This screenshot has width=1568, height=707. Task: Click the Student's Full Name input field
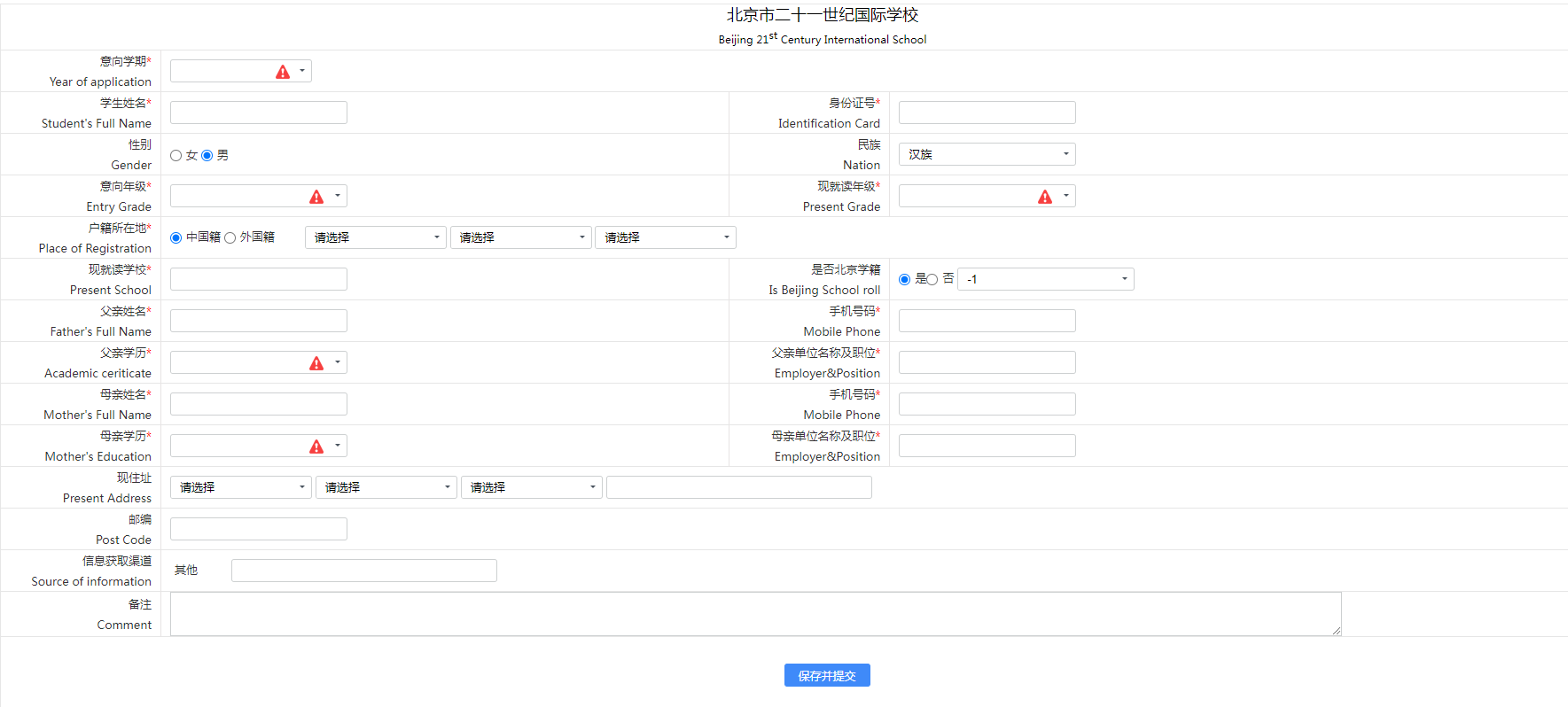(x=258, y=113)
